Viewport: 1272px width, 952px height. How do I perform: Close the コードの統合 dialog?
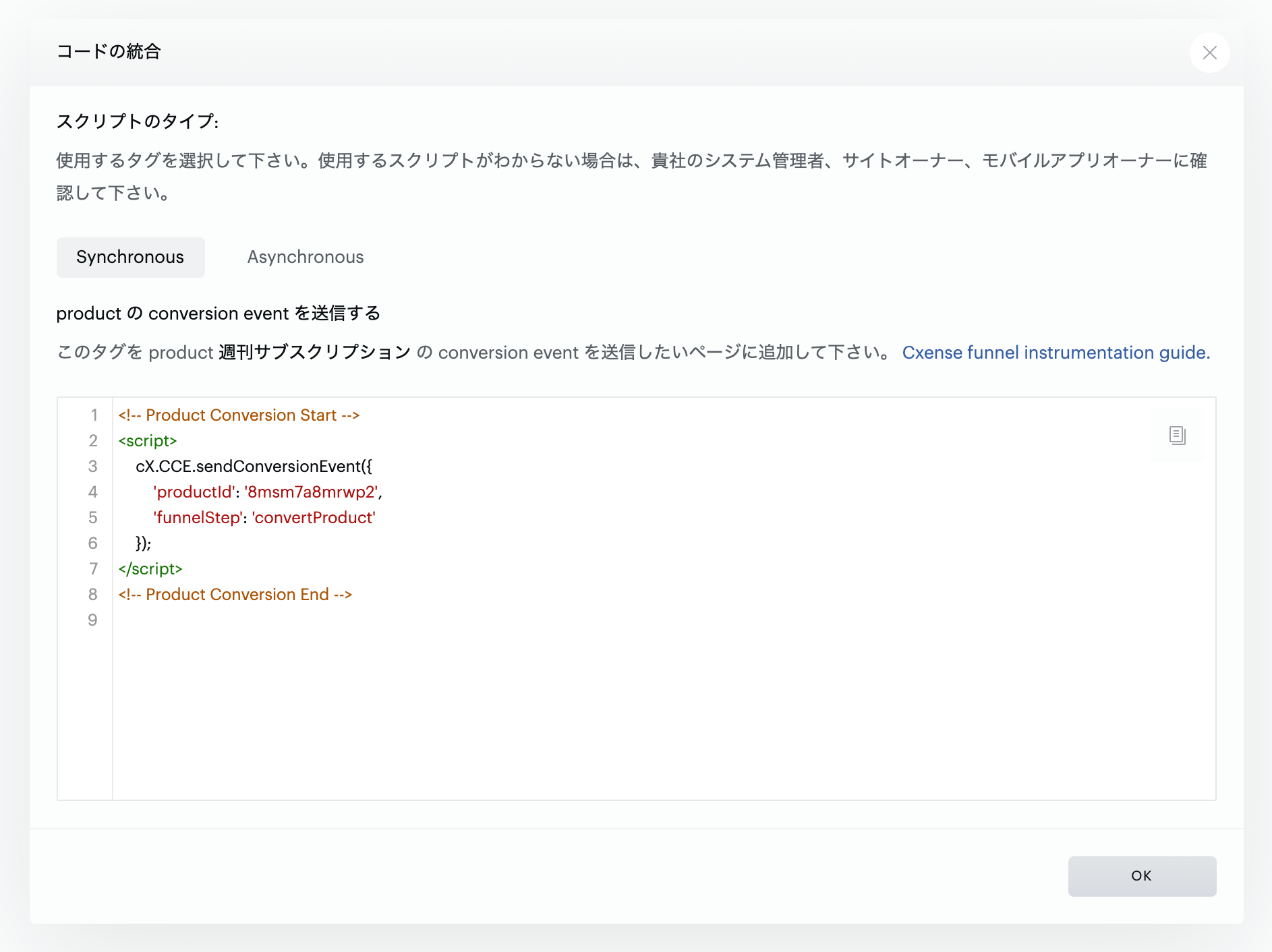[1209, 53]
